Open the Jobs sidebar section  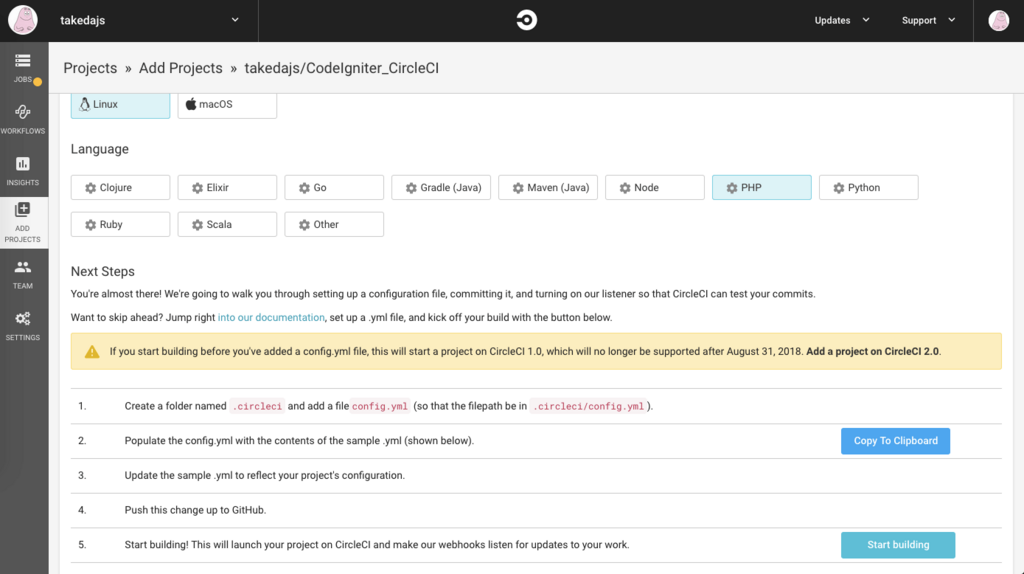point(24,69)
